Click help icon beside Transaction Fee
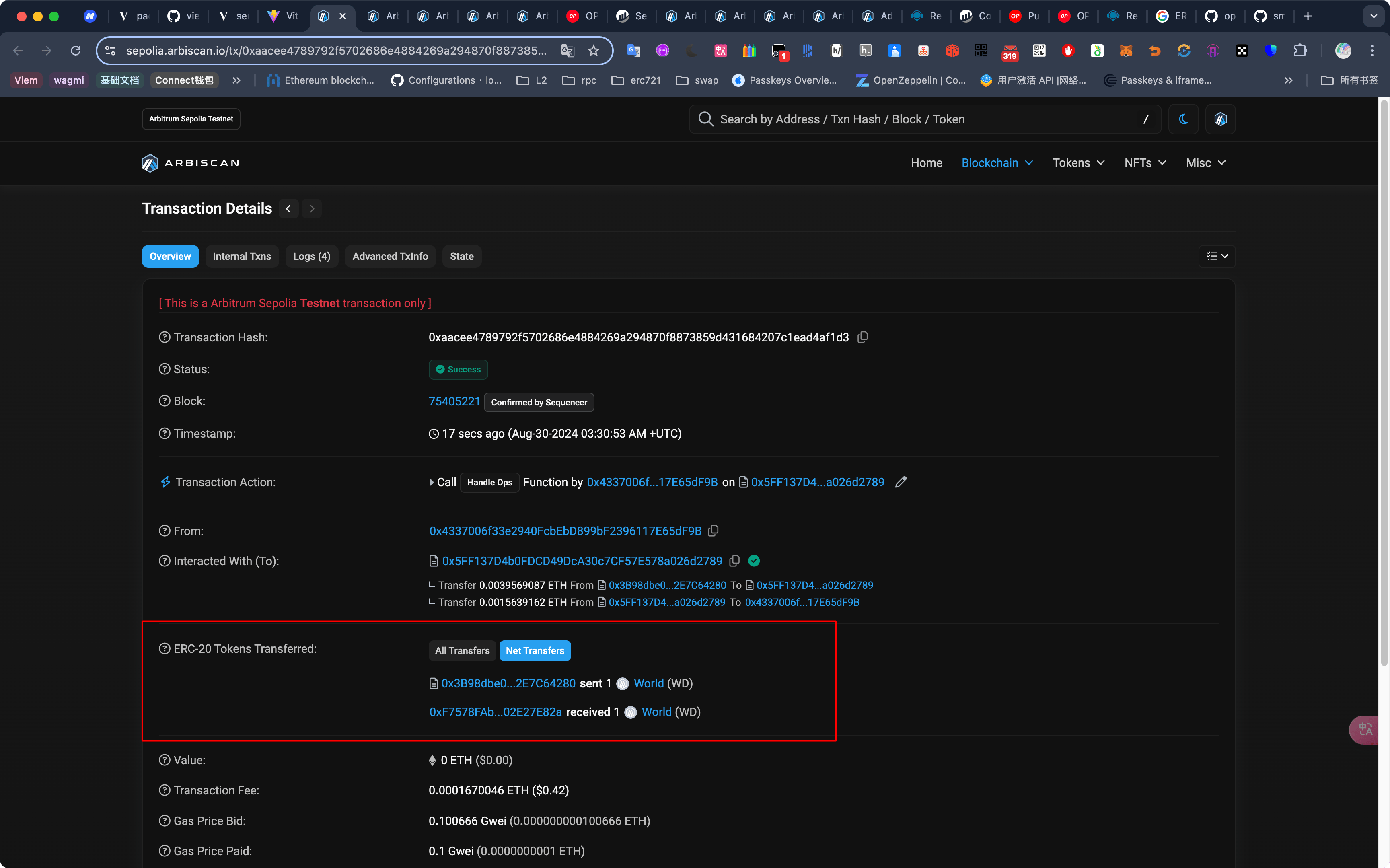Viewport: 1390px width, 868px height. click(164, 790)
